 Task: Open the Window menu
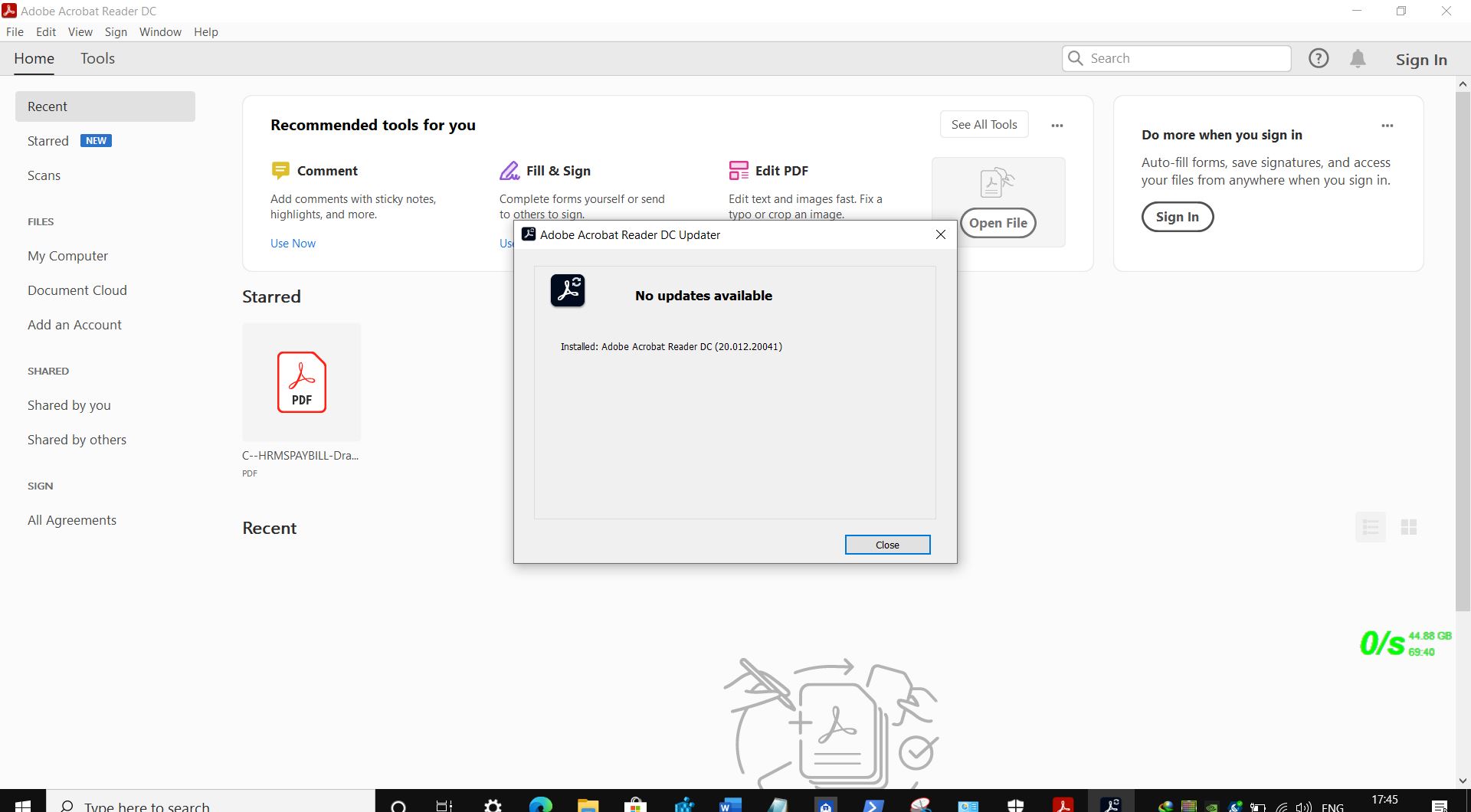click(x=160, y=31)
